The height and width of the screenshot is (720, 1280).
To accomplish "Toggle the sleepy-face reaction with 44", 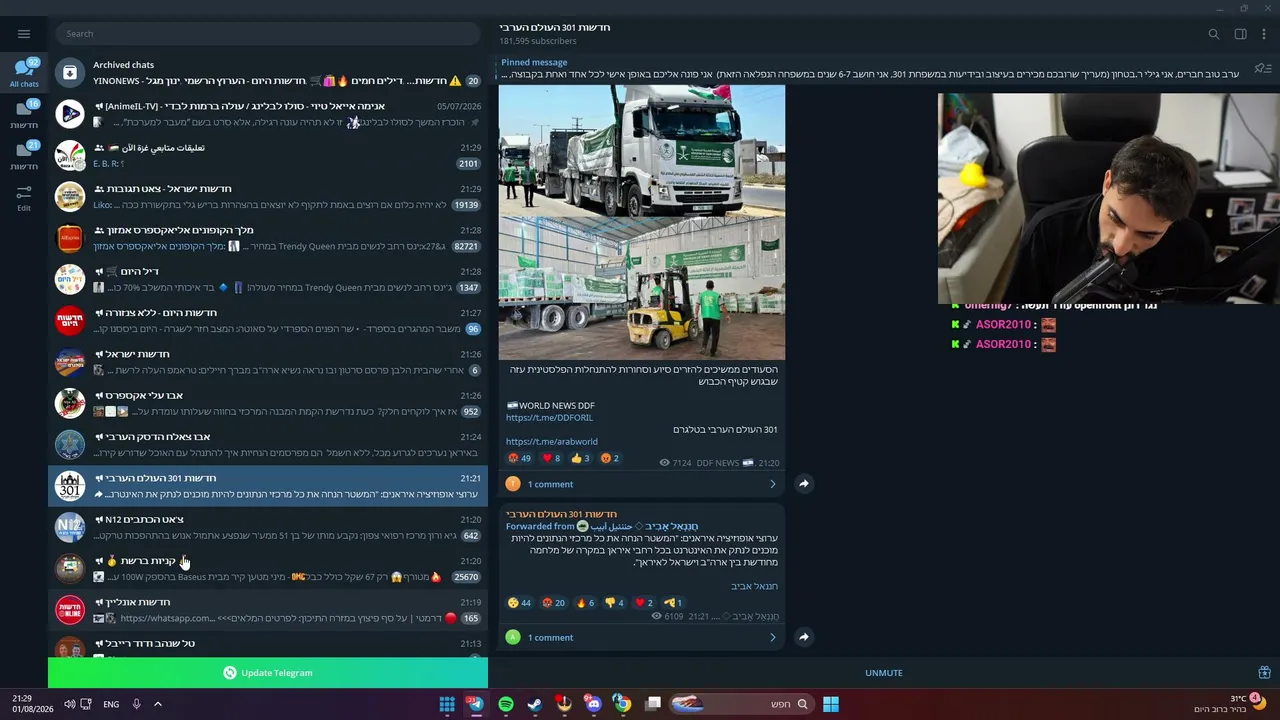I will coord(520,603).
